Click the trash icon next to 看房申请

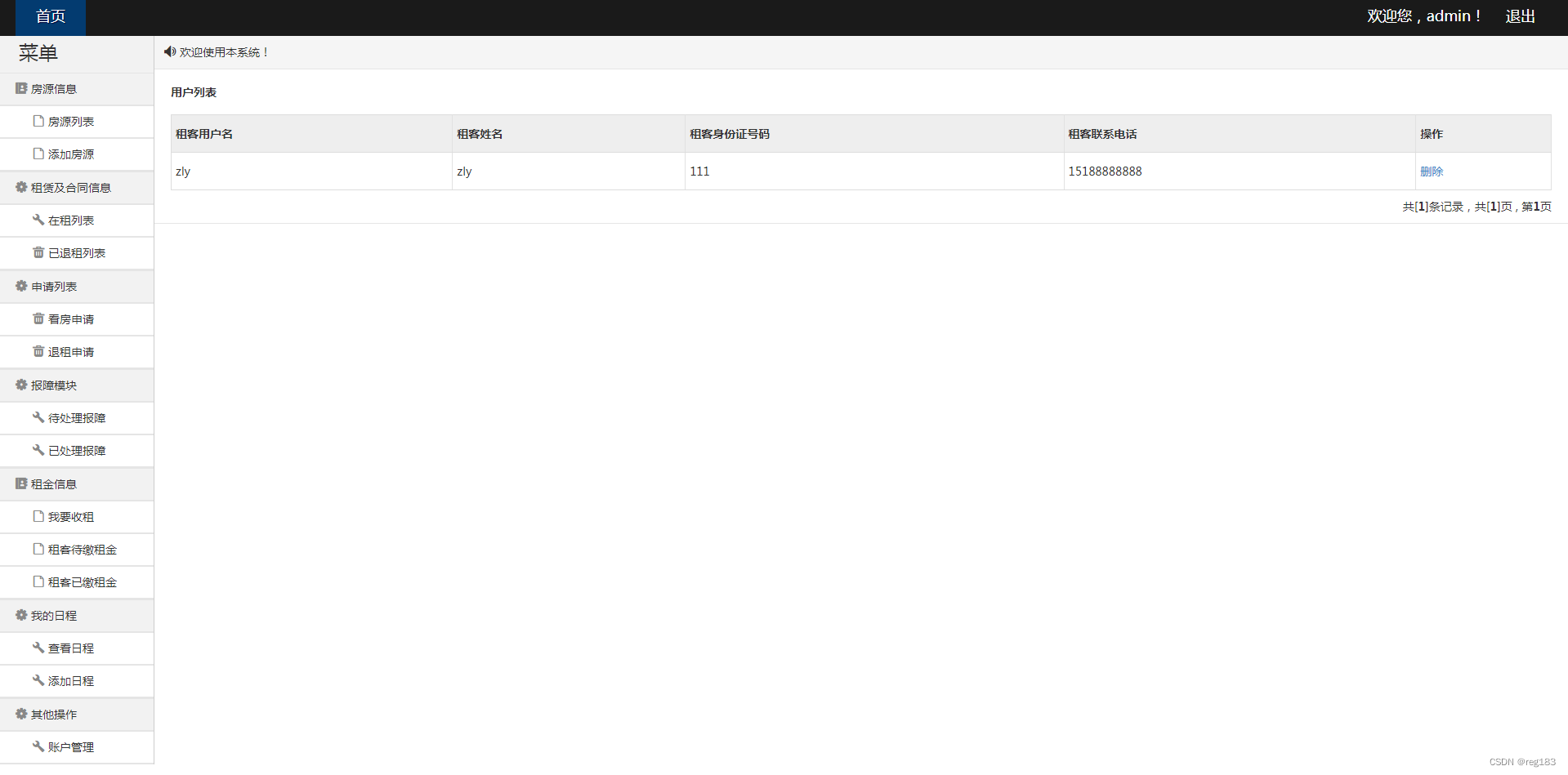point(38,318)
